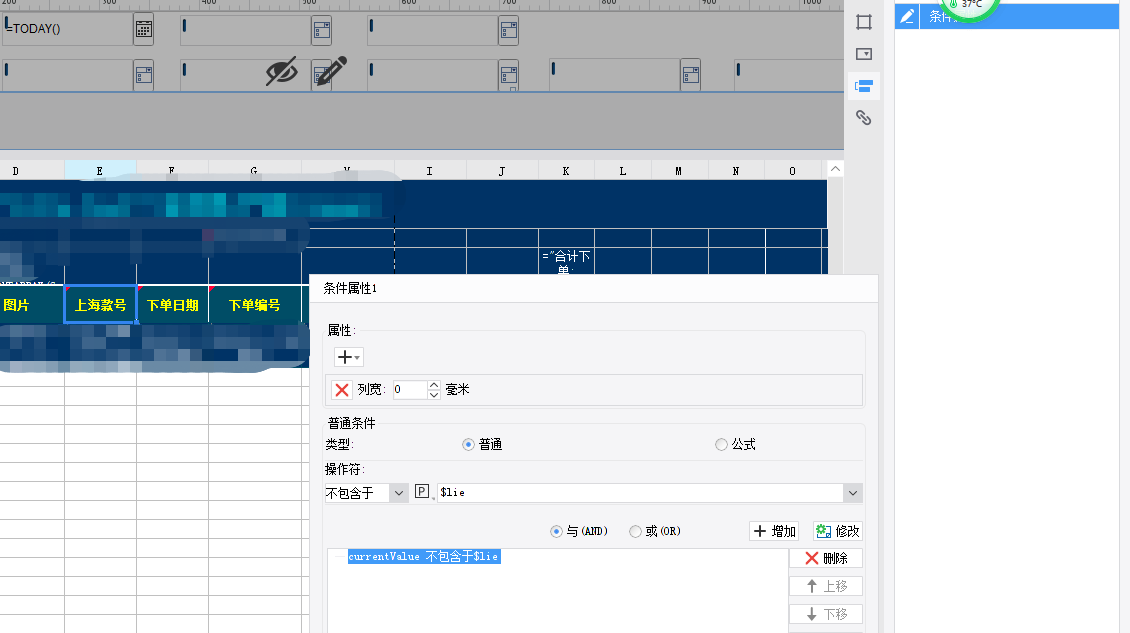Click the 修改 button

837,531
